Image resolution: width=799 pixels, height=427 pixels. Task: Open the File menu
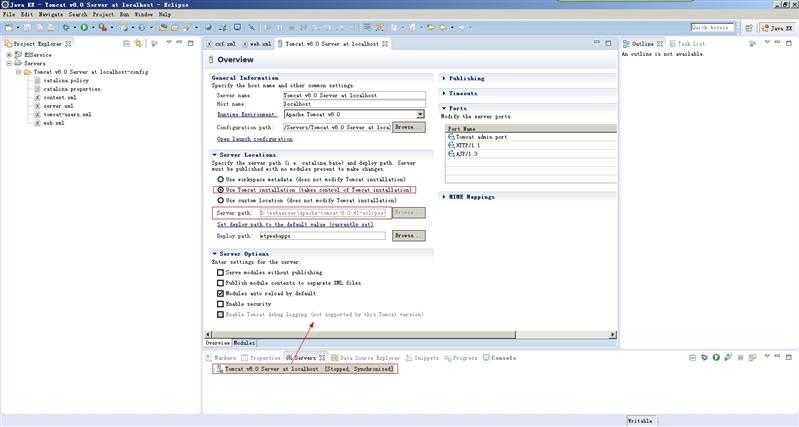click(x=9, y=14)
